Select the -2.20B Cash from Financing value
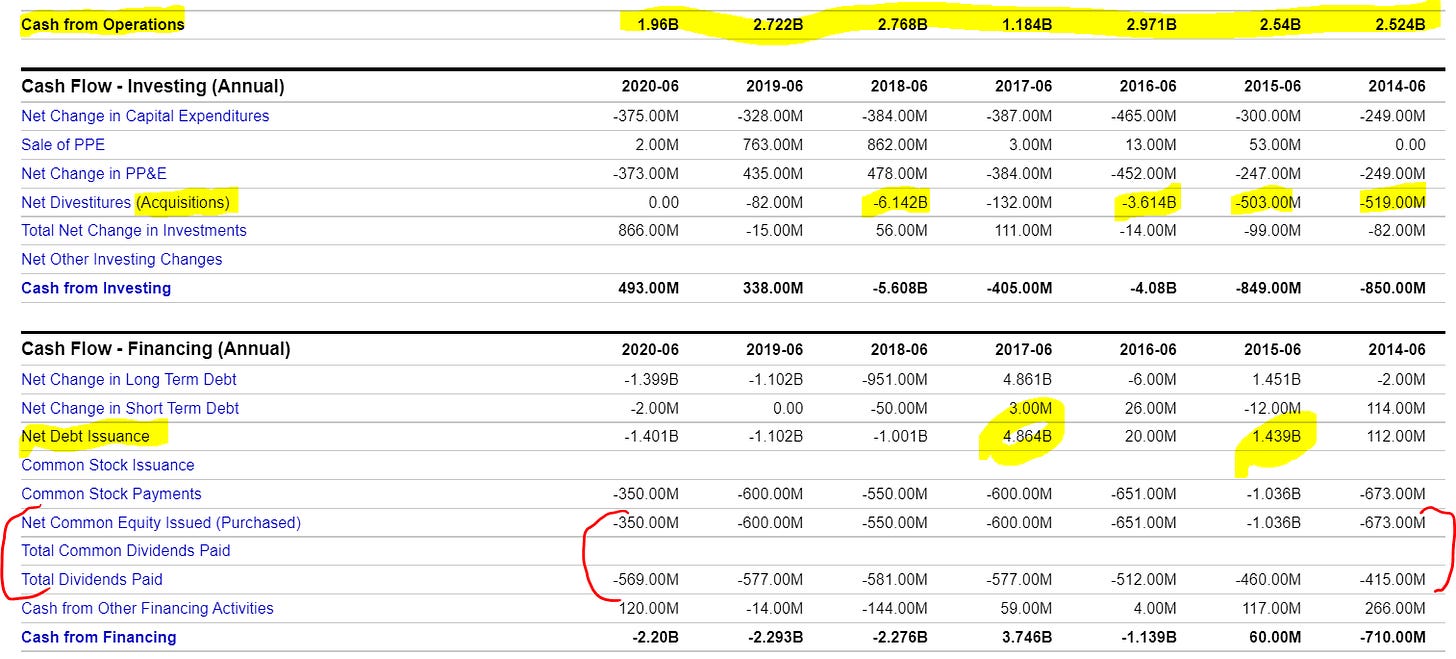The height and width of the screenshot is (659, 1456). pyautogui.click(x=657, y=637)
